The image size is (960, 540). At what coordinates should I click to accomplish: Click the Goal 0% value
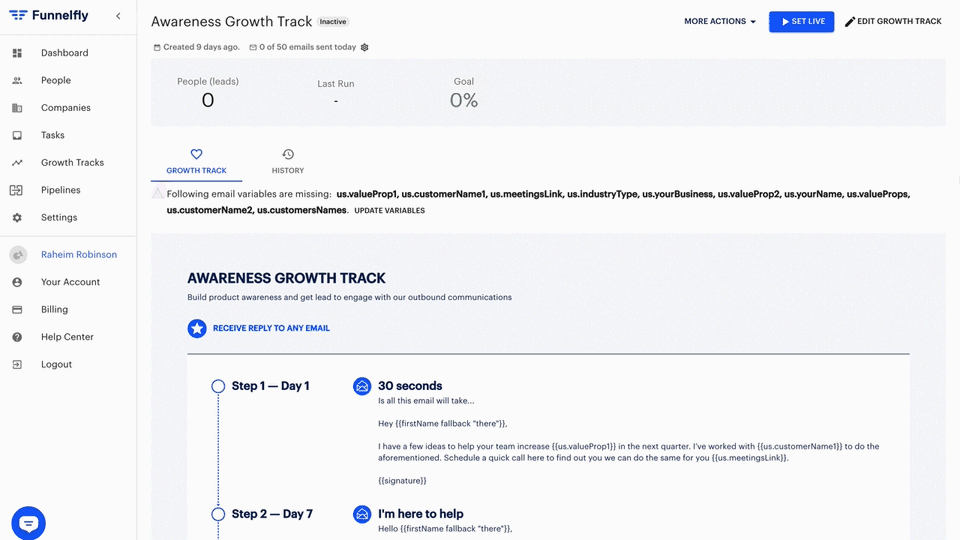(x=464, y=100)
